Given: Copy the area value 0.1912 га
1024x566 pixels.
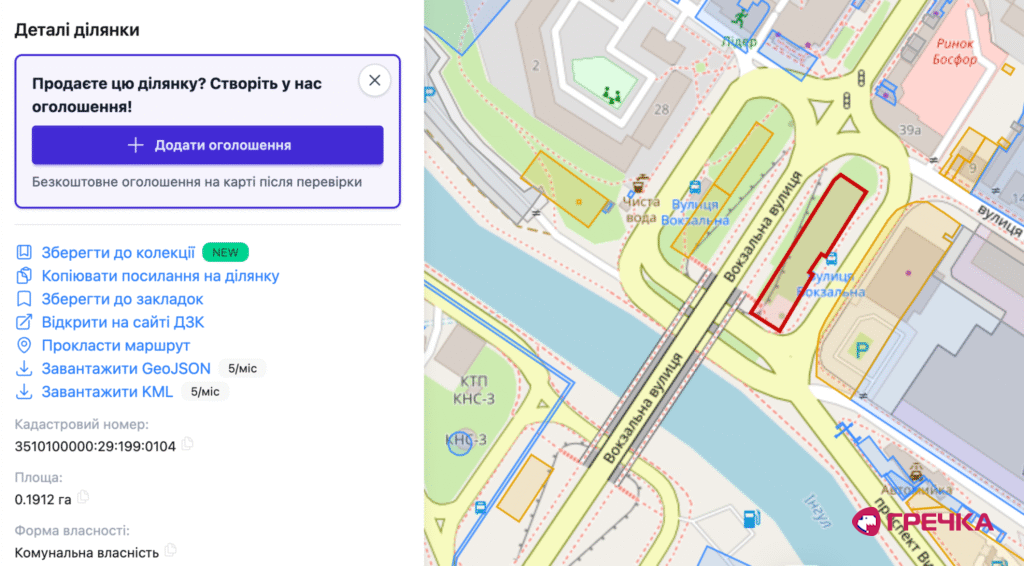Looking at the screenshot, I should (83, 497).
